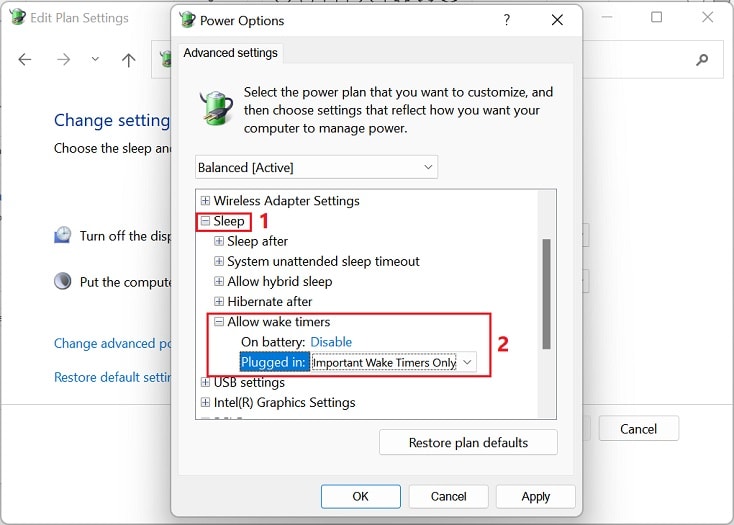Click the settings tree vertical scrollbar thumb
The width and height of the screenshot is (734, 525).
(x=546, y=294)
